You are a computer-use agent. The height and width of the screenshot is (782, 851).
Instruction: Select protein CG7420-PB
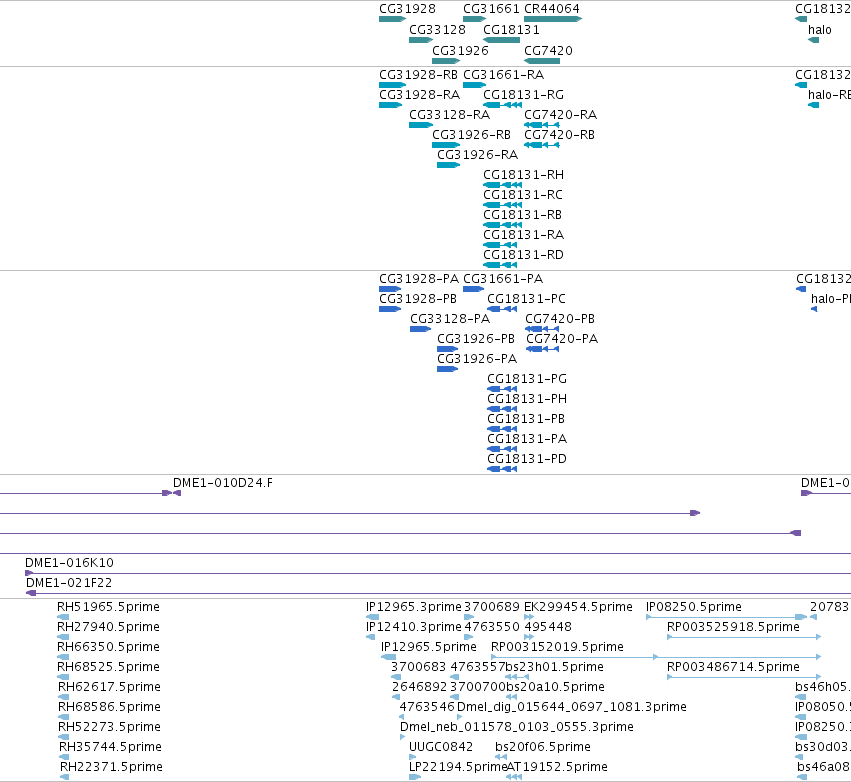542,329
